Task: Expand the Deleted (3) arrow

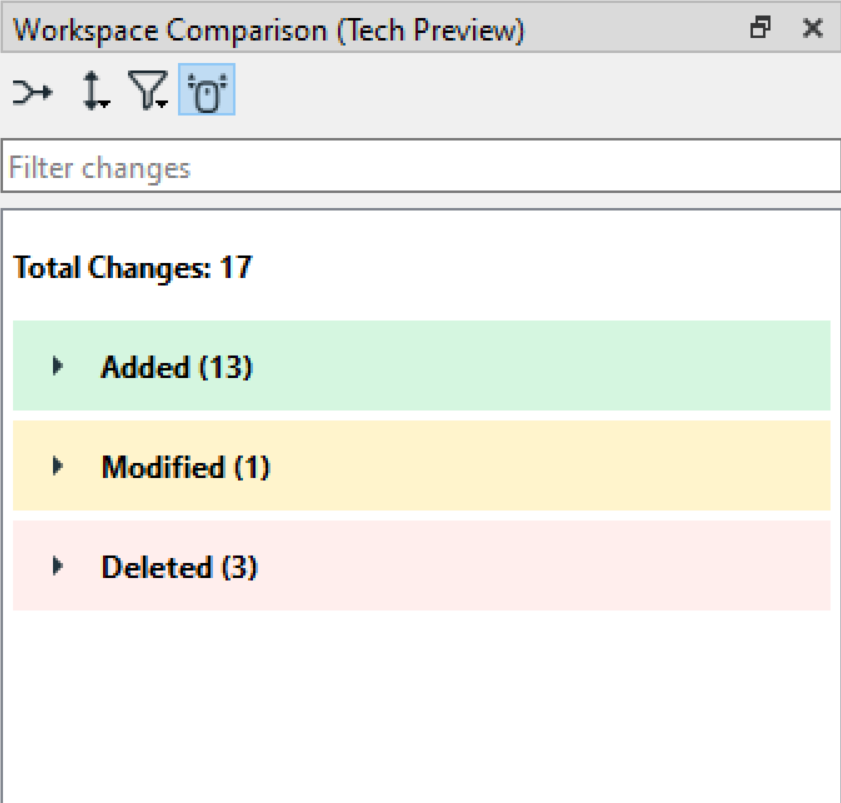Action: click(57, 566)
